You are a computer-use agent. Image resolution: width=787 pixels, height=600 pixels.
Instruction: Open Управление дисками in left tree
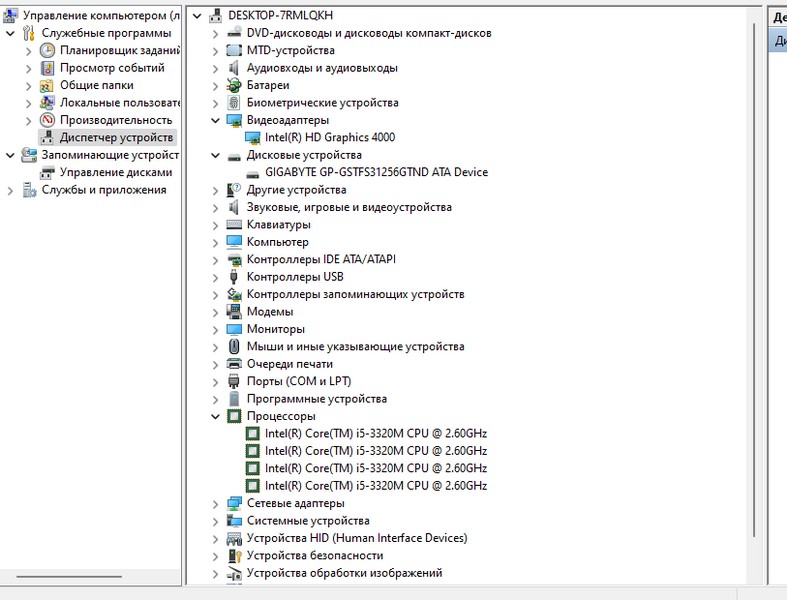(x=115, y=172)
